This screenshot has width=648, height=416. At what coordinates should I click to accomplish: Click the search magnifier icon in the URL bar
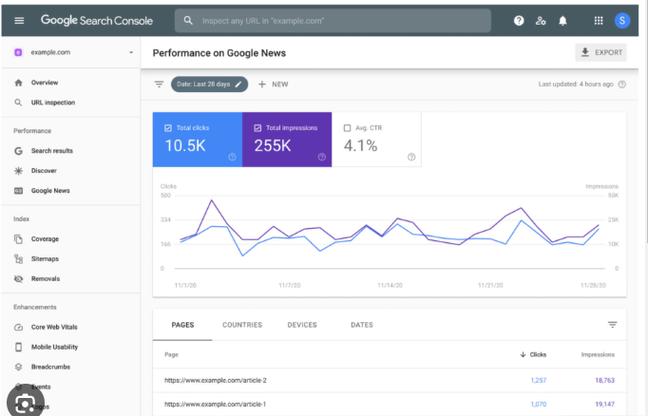tap(188, 20)
